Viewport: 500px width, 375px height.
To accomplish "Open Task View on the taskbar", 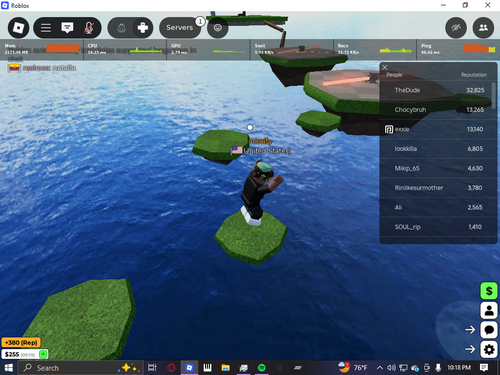I will (x=152, y=368).
